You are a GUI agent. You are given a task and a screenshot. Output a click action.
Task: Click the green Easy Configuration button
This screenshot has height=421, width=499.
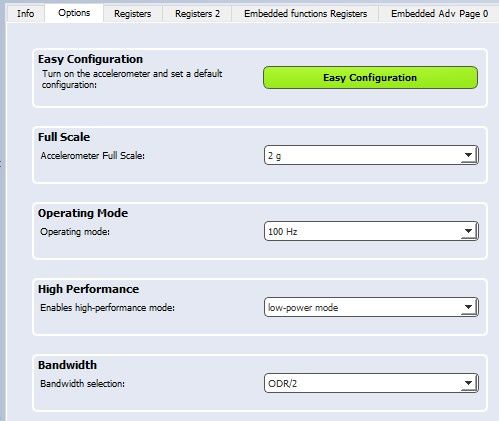click(370, 78)
